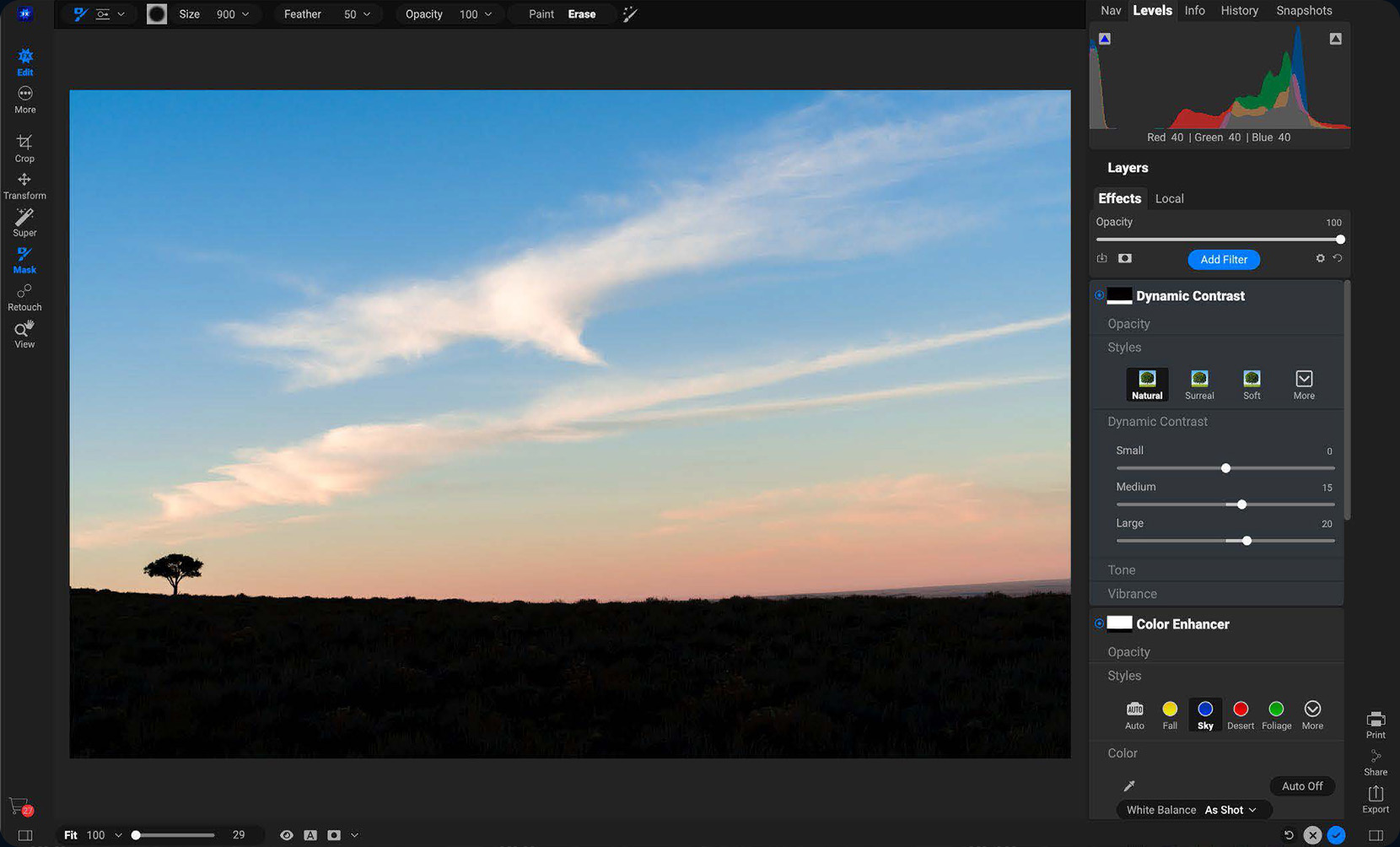Pick white balance with the eyedropper

pos(1128,785)
